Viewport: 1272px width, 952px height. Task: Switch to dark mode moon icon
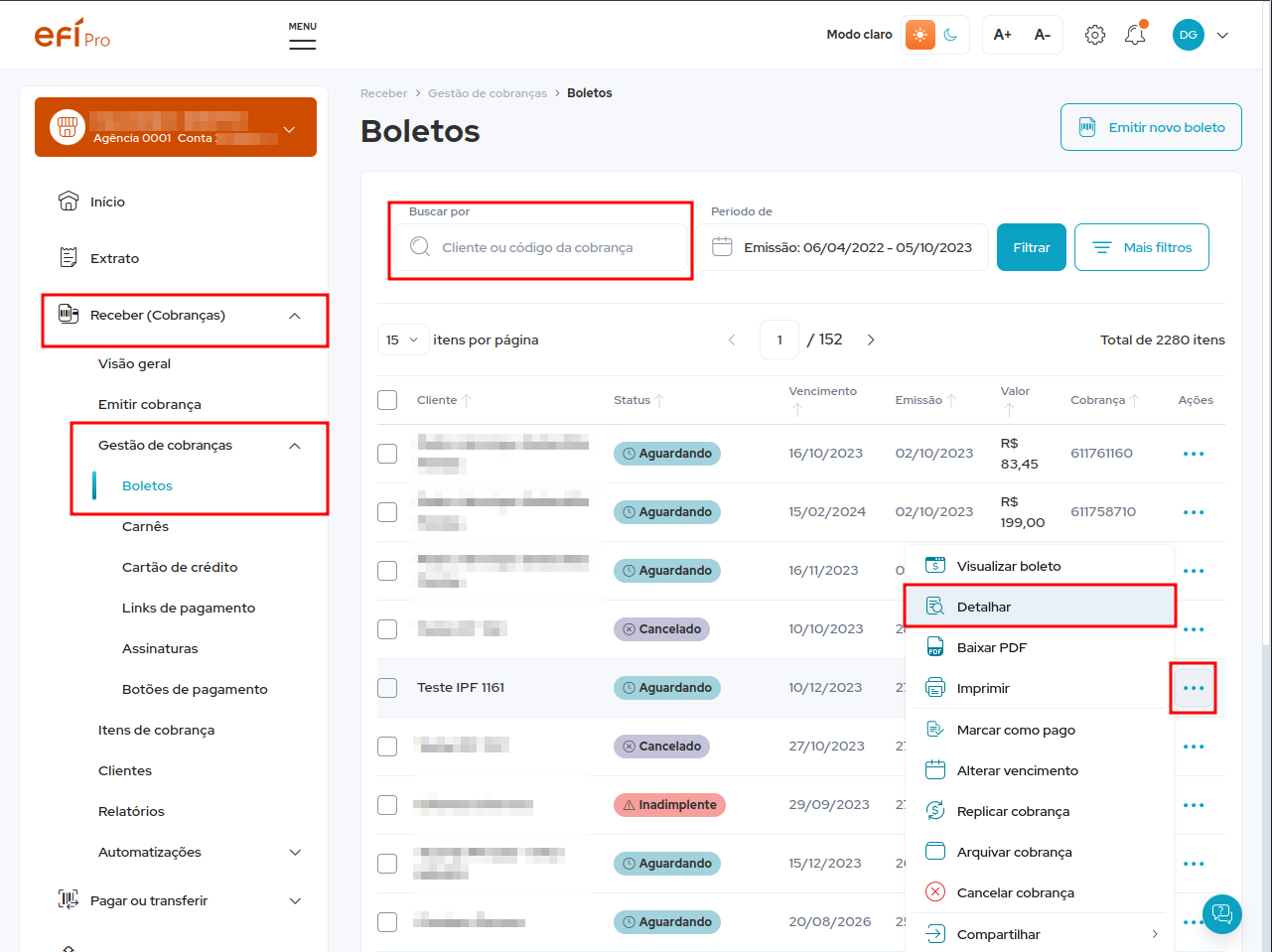(x=951, y=35)
